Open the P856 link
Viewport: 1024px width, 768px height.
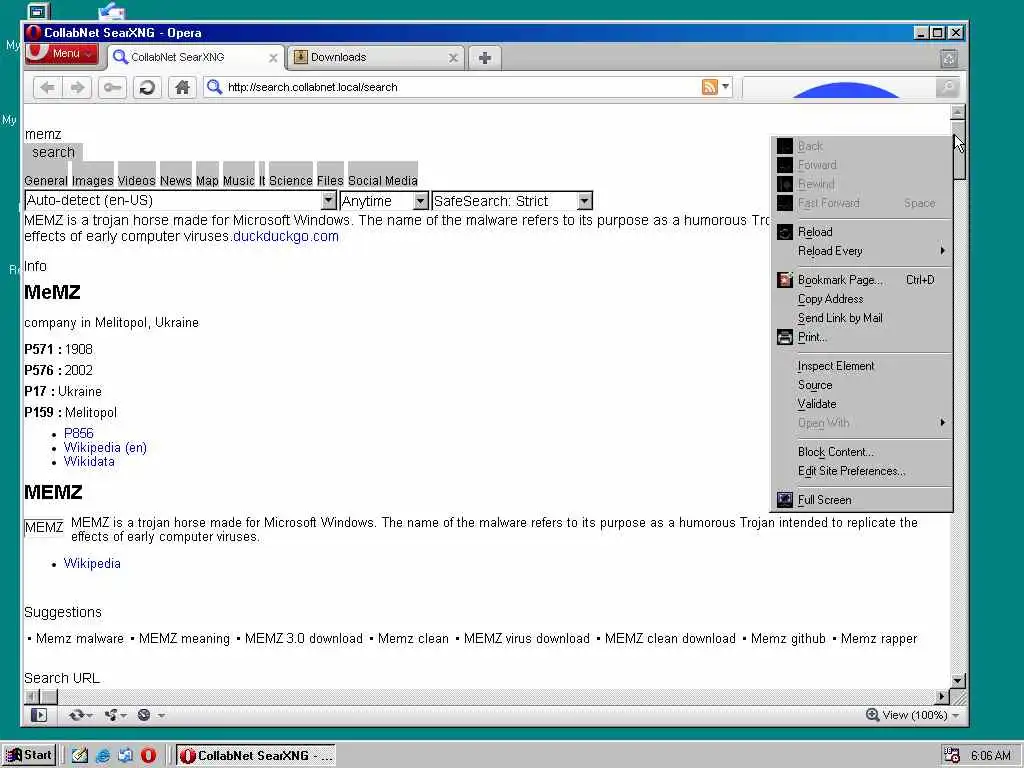(78, 433)
